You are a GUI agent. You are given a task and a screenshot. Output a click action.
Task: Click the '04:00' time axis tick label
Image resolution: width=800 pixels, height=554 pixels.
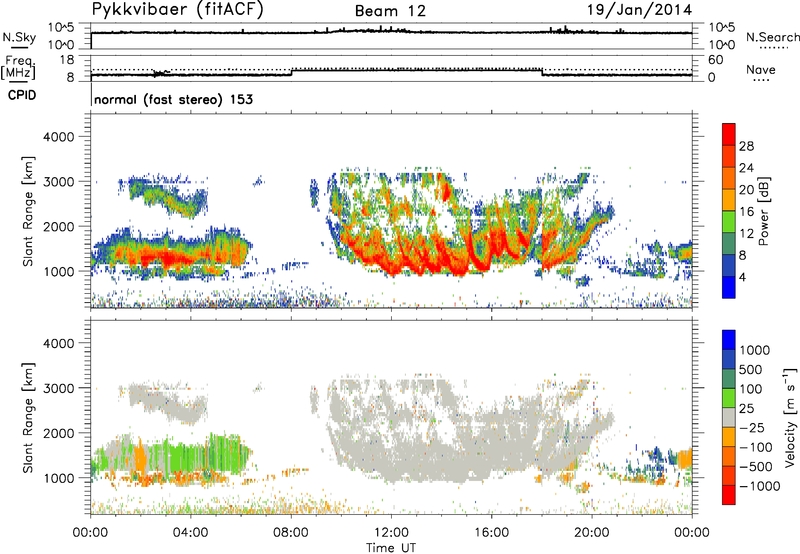click(x=191, y=533)
